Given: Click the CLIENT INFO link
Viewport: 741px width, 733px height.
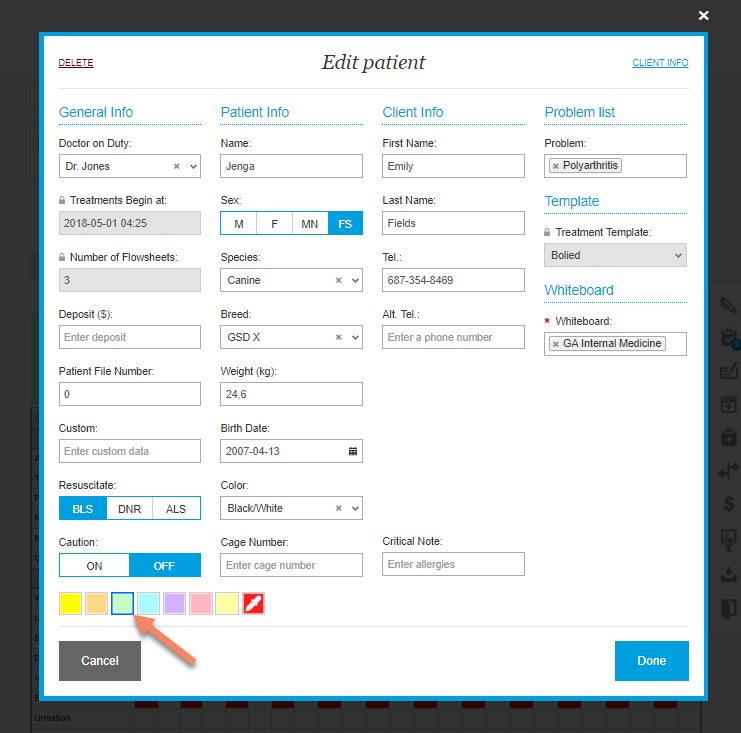Looking at the screenshot, I should (660, 63).
